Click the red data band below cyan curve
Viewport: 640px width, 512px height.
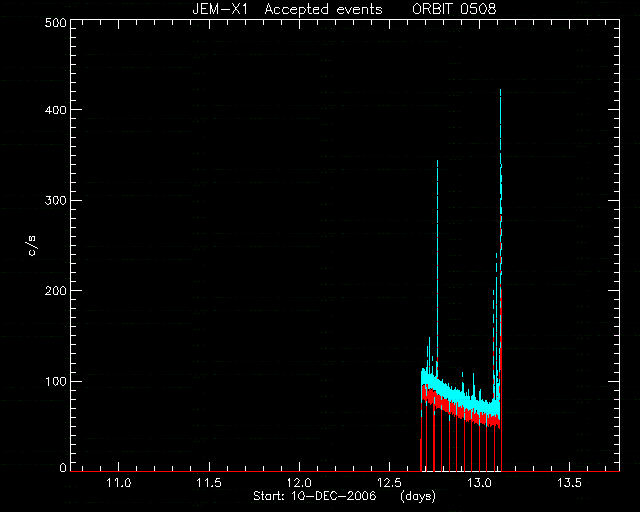[x=457, y=410]
